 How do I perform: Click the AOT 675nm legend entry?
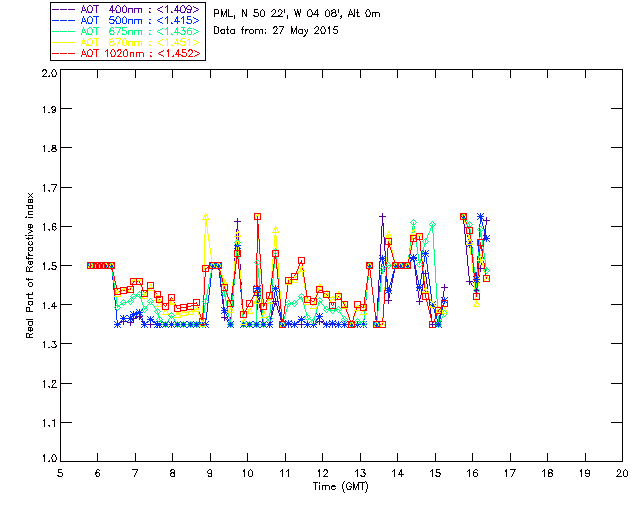click(x=127, y=31)
